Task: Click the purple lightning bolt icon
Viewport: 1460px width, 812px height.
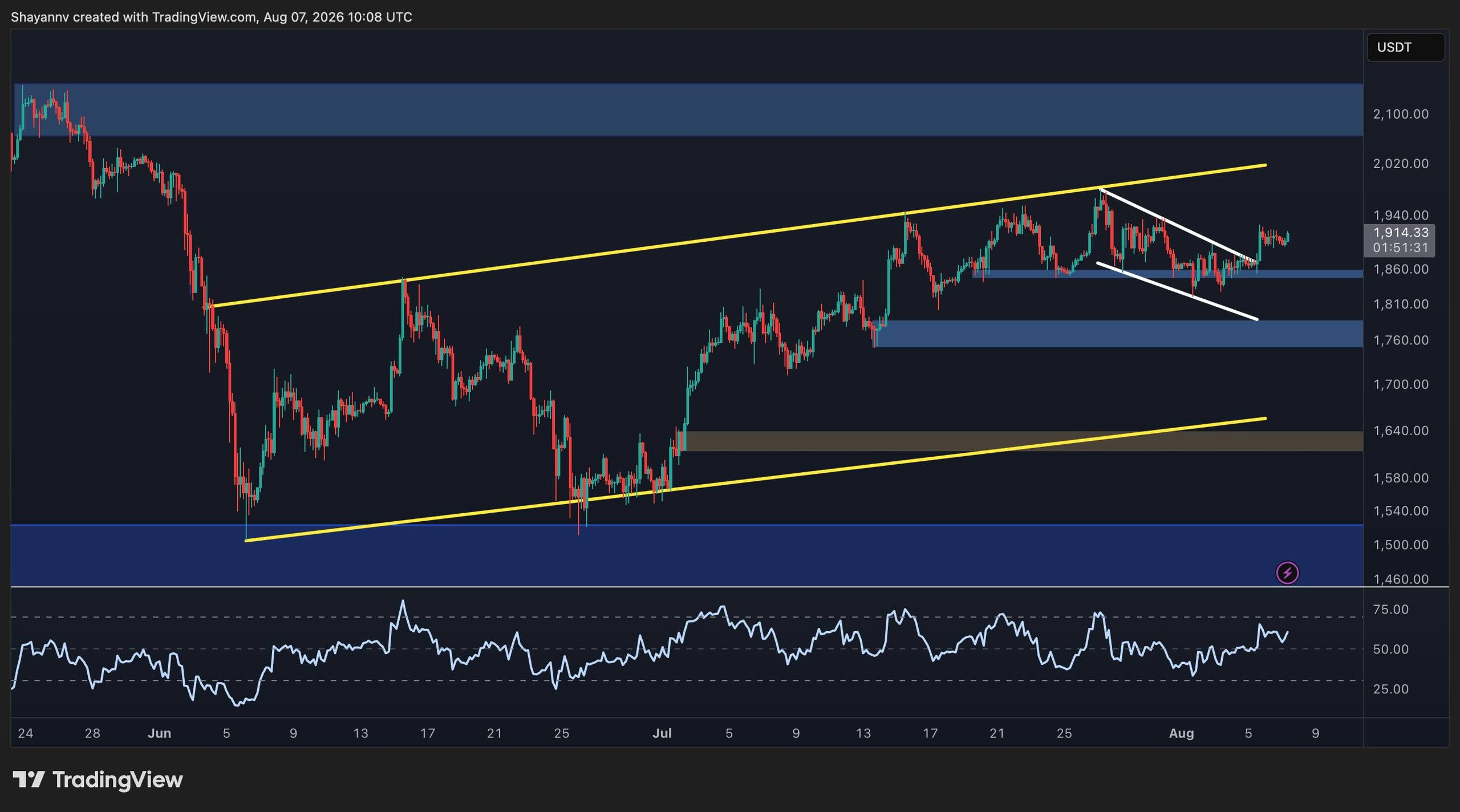Action: (1287, 573)
